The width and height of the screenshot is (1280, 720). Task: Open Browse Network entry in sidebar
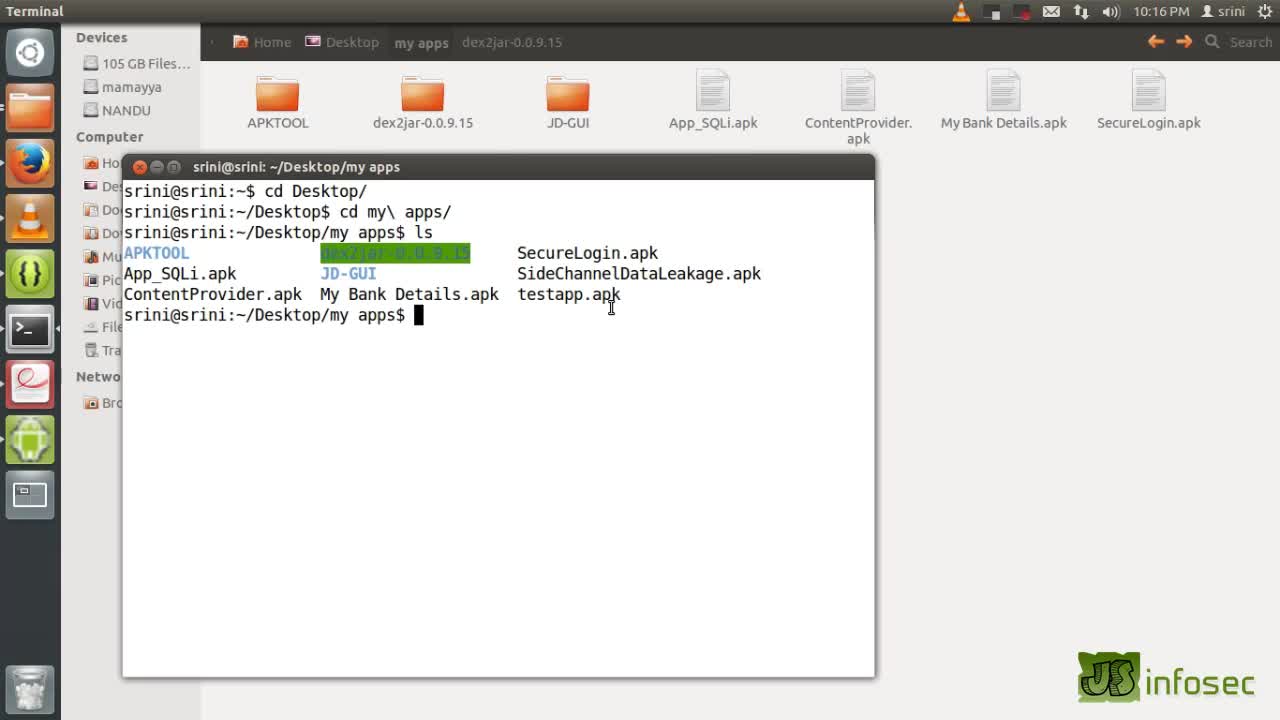click(102, 403)
